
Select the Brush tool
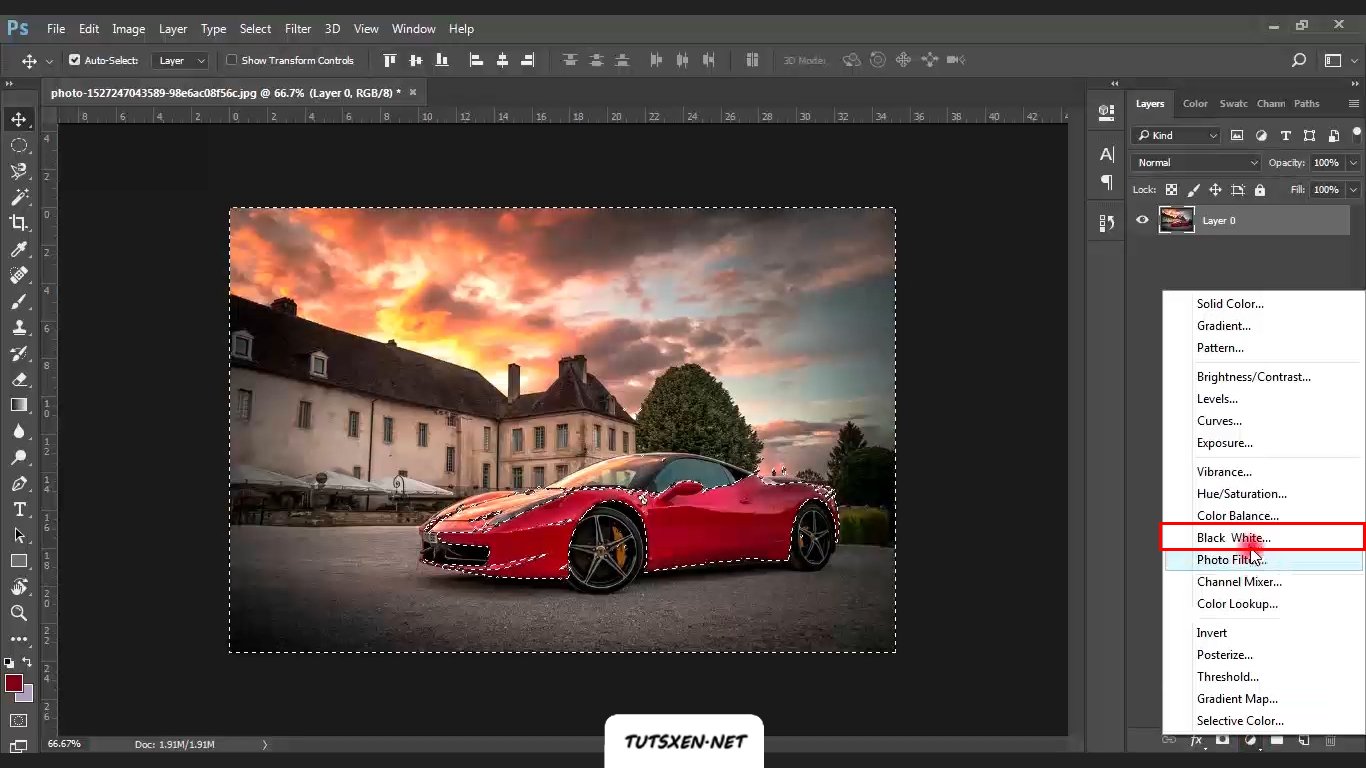19,301
